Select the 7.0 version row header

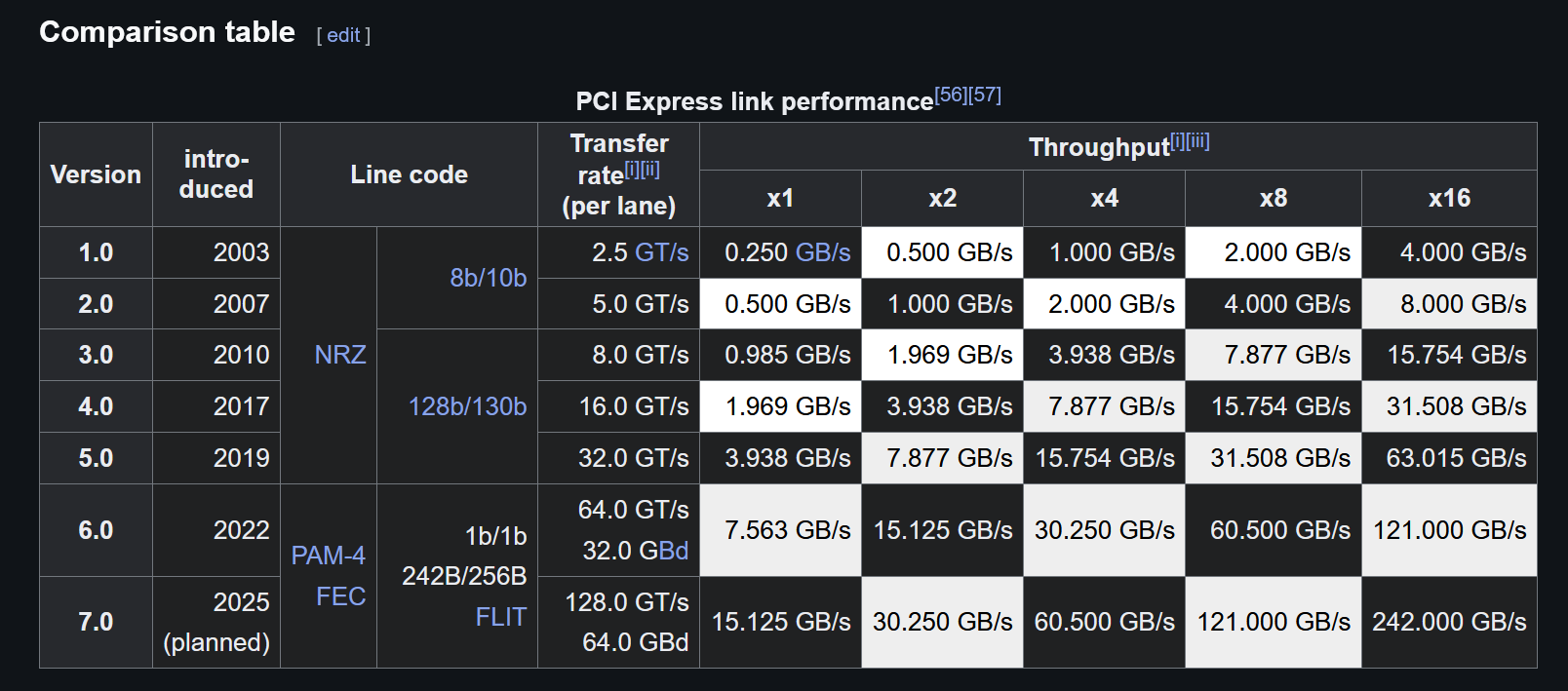pos(96,622)
